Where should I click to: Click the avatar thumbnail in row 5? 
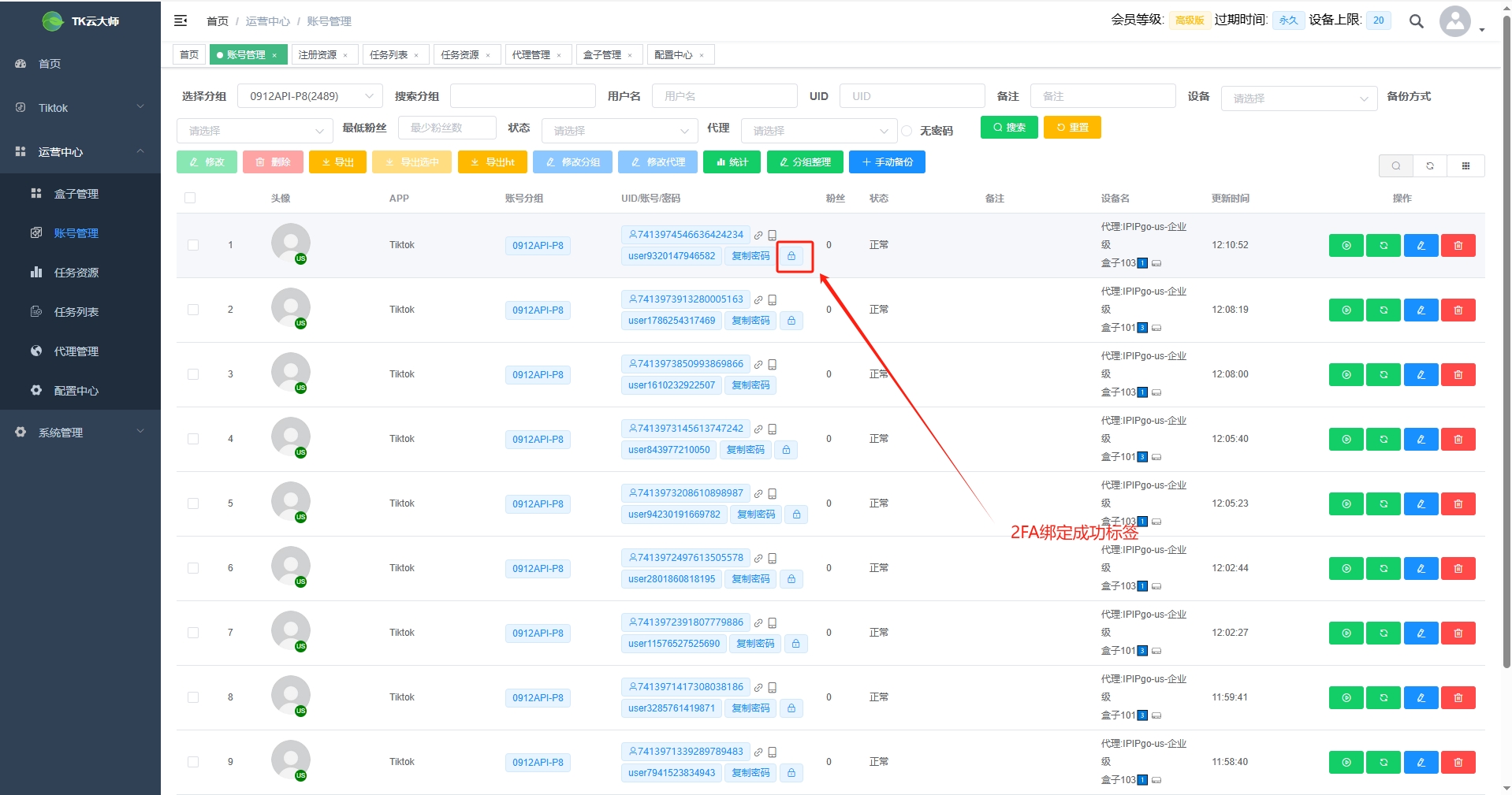tap(291, 502)
